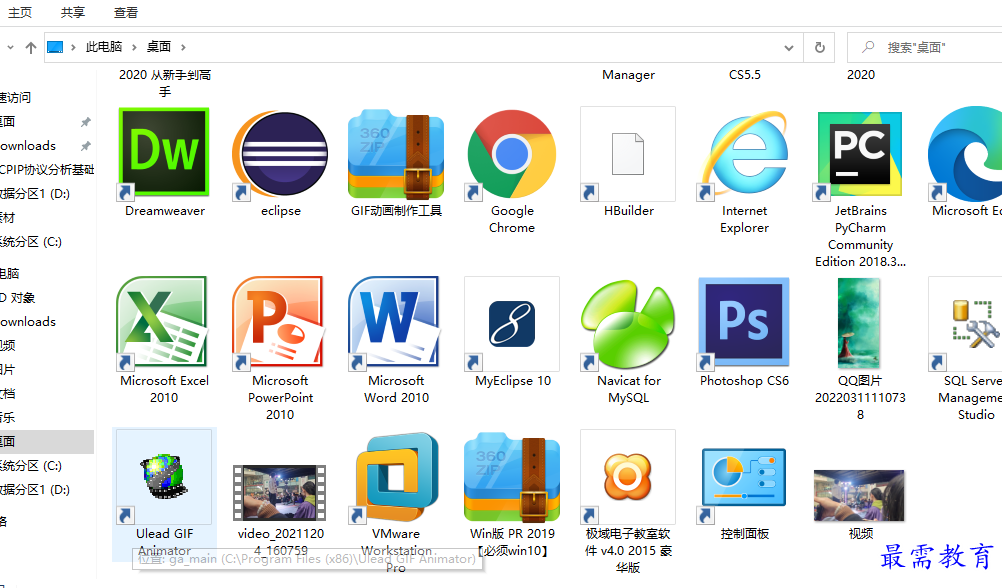Select the JetBrains PyCharm Community Edition icon
This screenshot has width=1002, height=588.
click(x=860, y=154)
